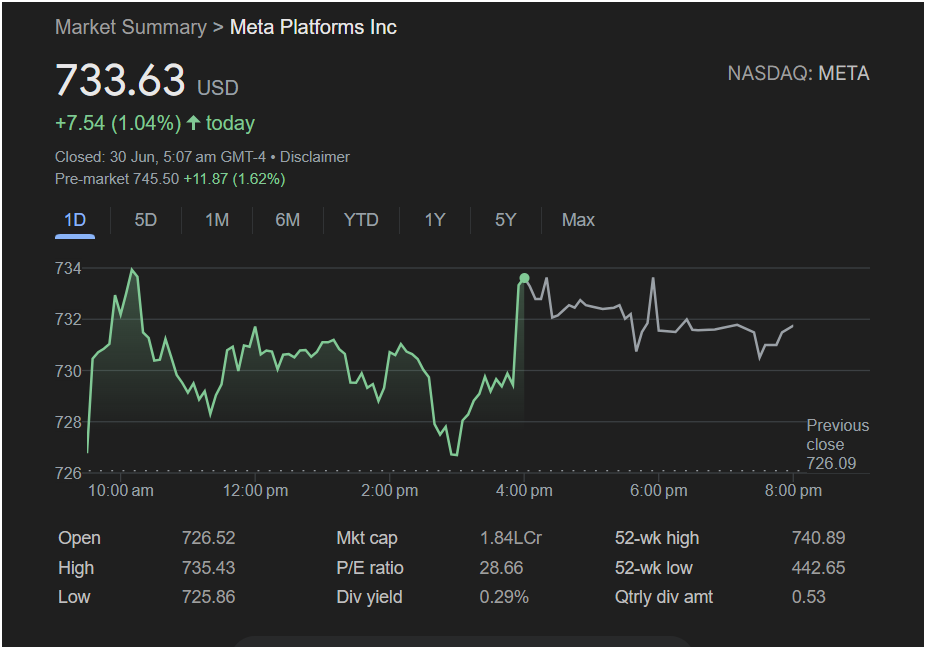This screenshot has height=649, width=926.
Task: Click the Closed: 30 Jun timestamp text
Action: coord(160,157)
